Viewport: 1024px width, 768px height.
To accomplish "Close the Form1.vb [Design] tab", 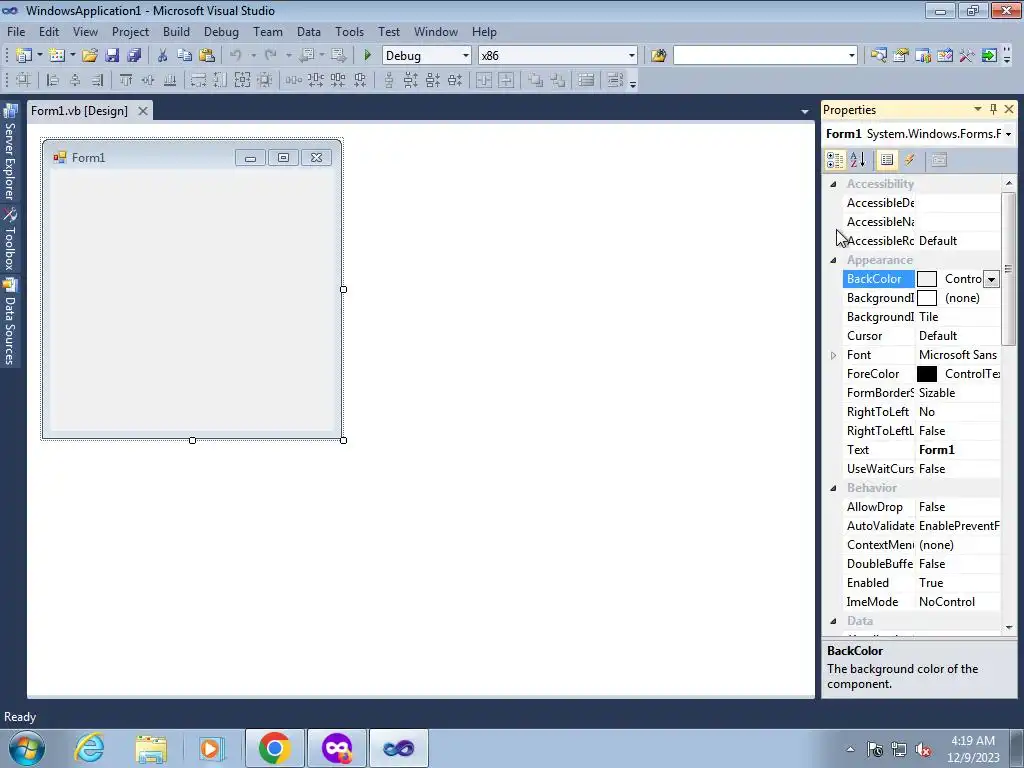I will pos(142,111).
